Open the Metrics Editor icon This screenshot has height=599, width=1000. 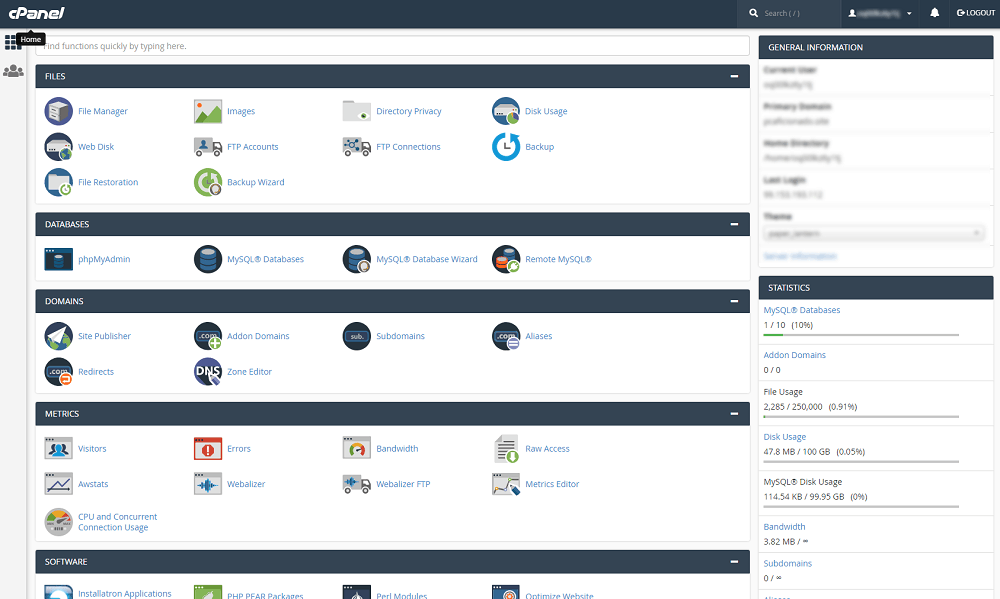(506, 484)
